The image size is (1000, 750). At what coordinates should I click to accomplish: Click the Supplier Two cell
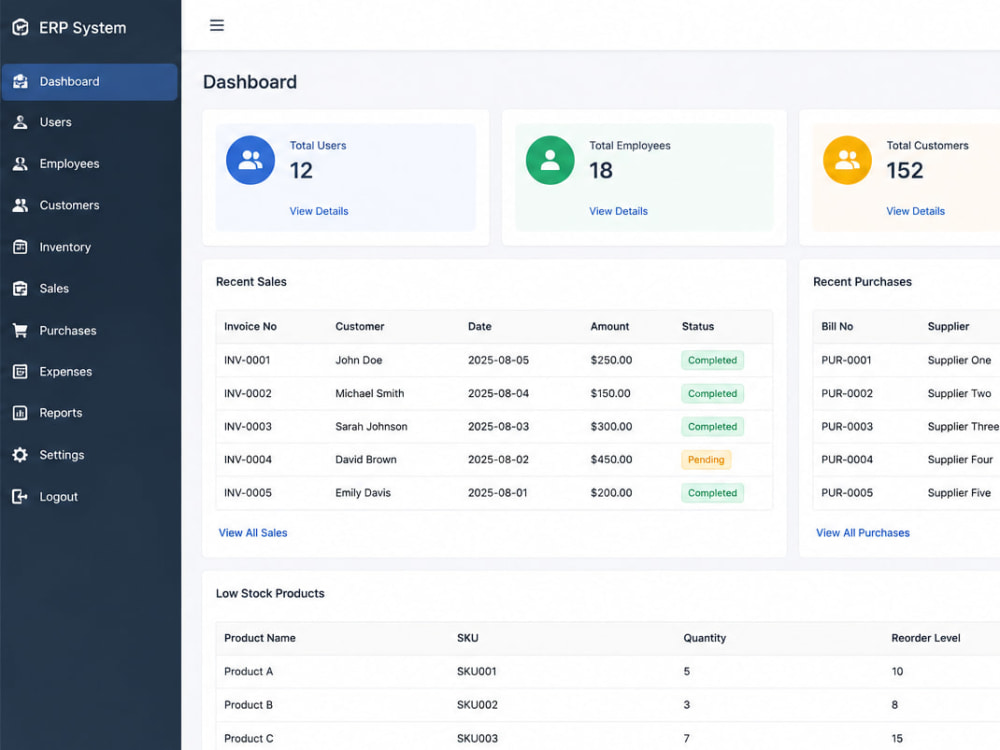959,393
